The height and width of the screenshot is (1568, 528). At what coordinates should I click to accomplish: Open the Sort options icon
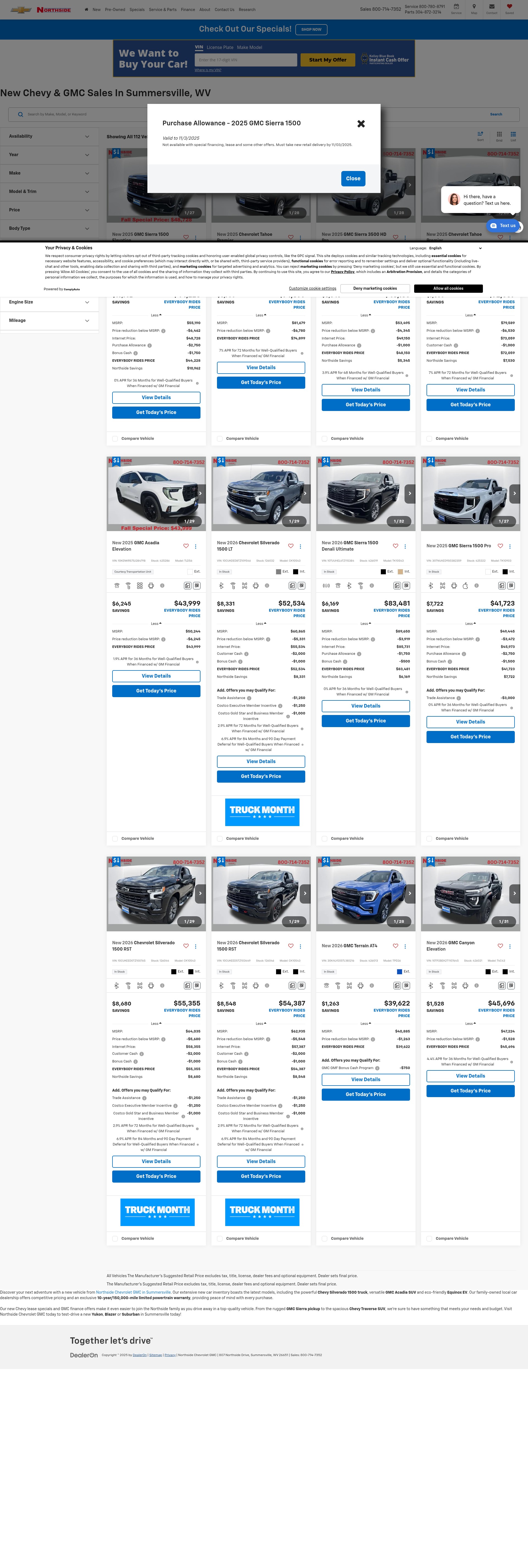(x=480, y=136)
